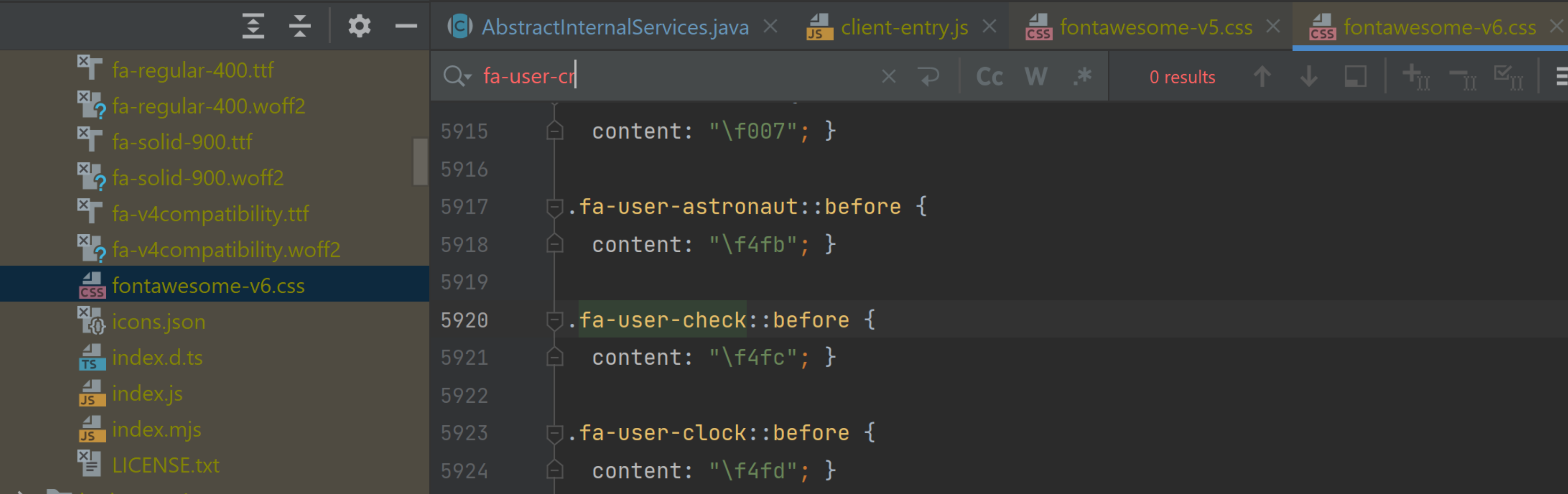This screenshot has height=494, width=1568.
Task: Collapse the .fa-user-astronaut rule fold
Action: point(554,207)
